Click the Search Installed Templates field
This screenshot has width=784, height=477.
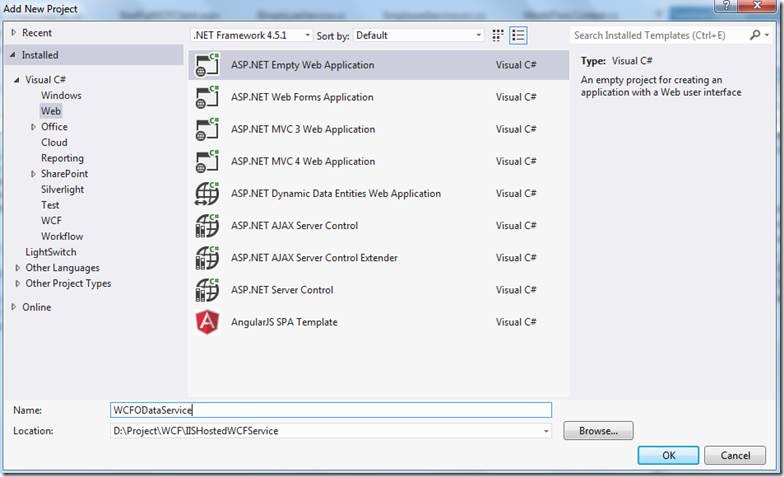point(658,35)
